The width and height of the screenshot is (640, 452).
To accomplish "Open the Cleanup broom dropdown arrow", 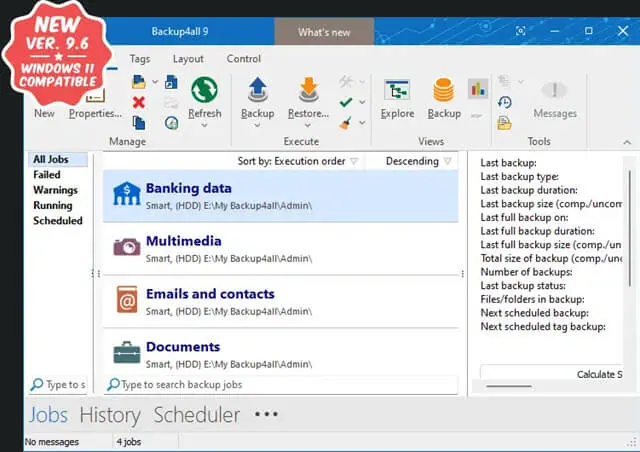I will tap(362, 122).
